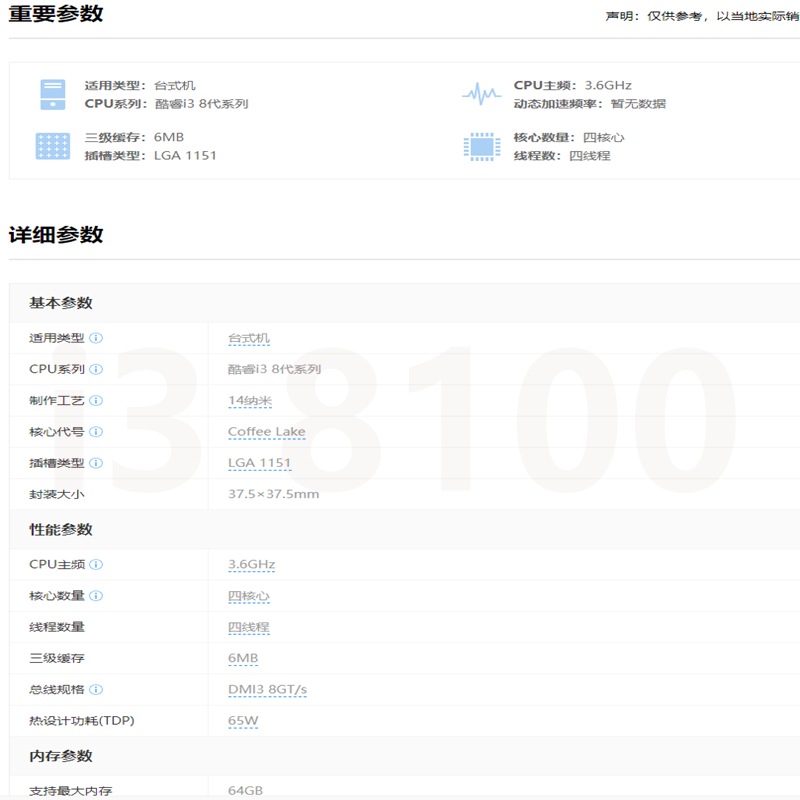Click the cache grid icon beside 三级缓存
Viewport: 800px width, 800px height.
[x=53, y=146]
